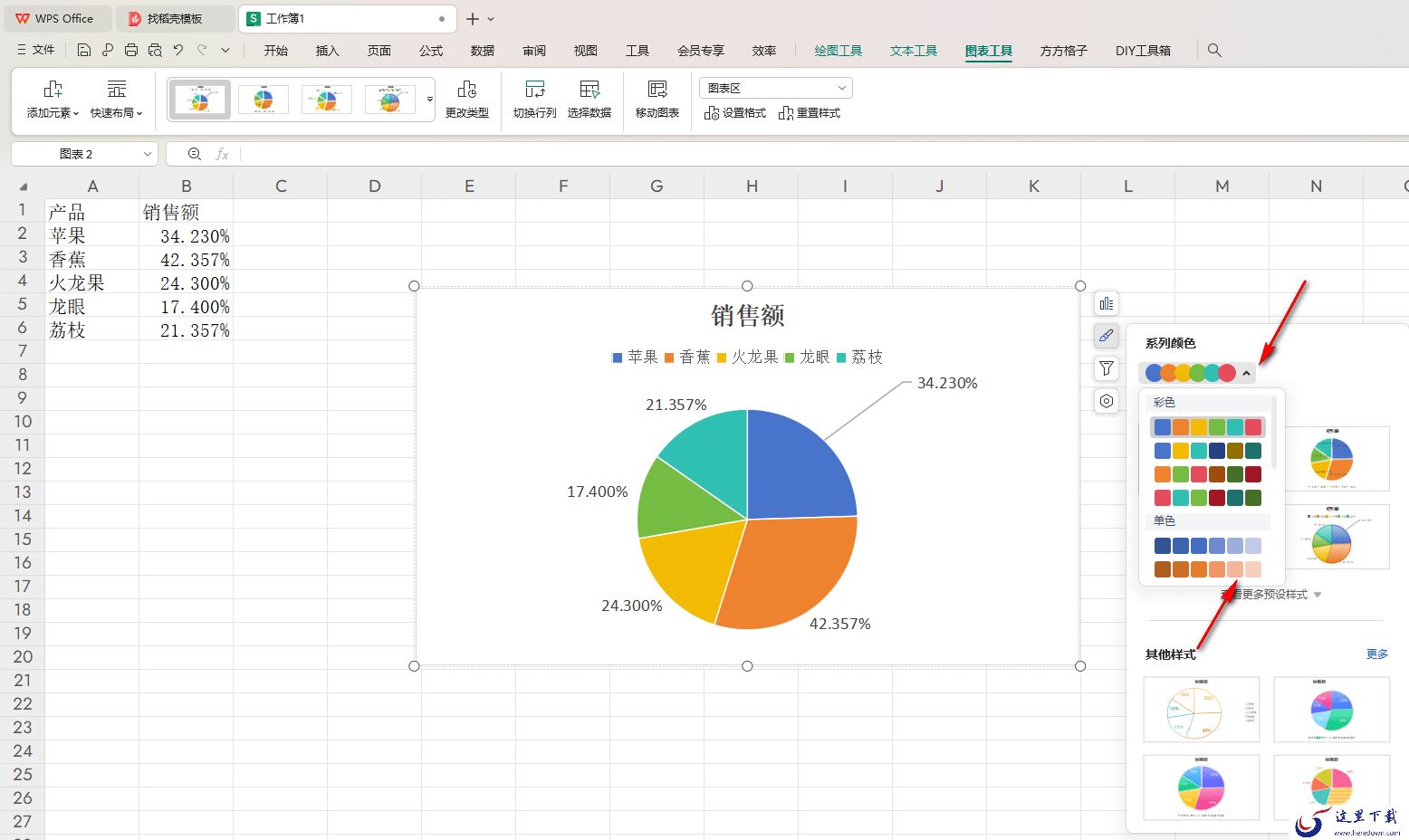Switch to the 开始 (Home) tab
The image size is (1409, 840).
pos(276,51)
